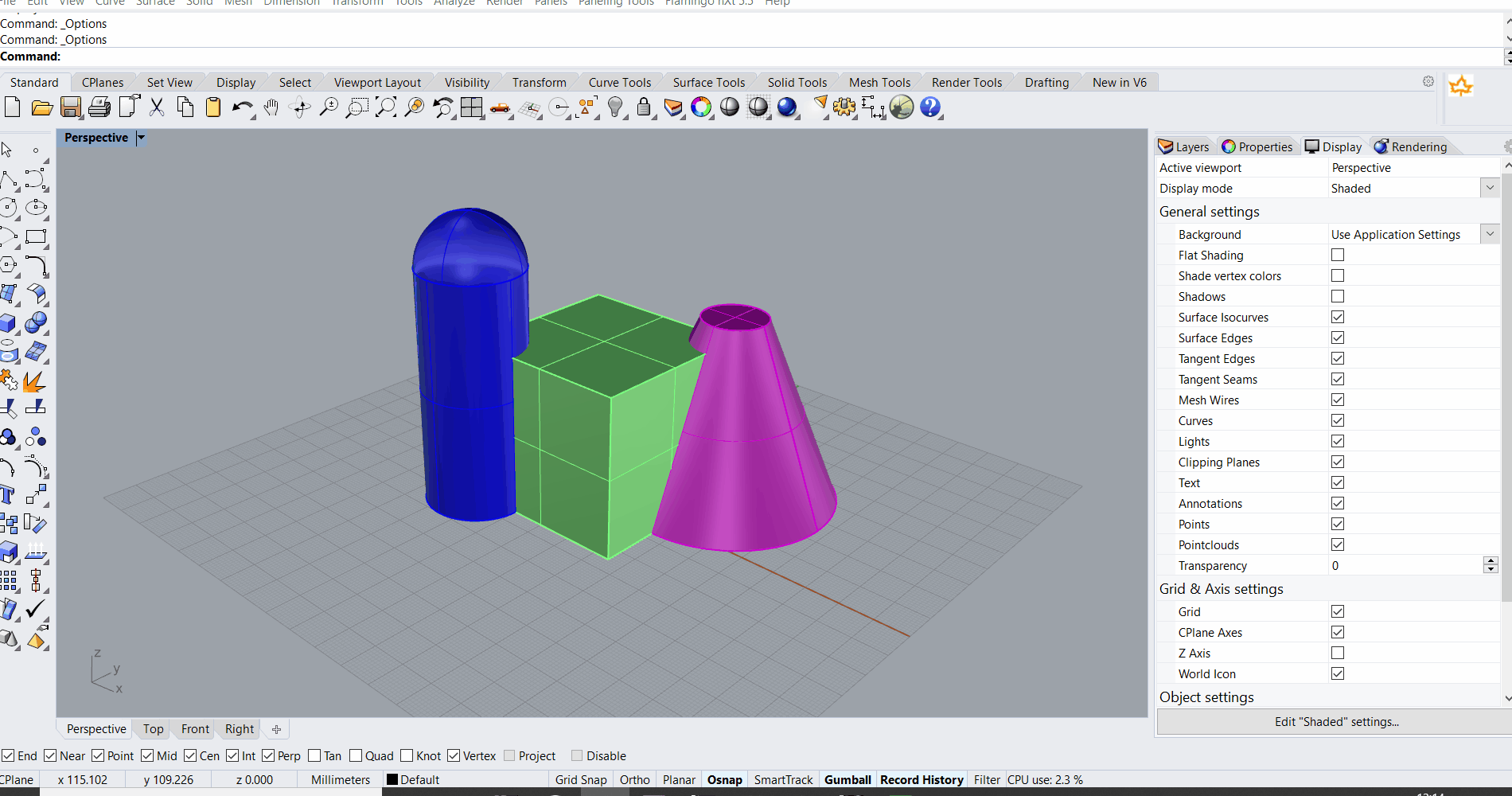
Task: Add a viewport tab with plus button
Action: [x=276, y=729]
